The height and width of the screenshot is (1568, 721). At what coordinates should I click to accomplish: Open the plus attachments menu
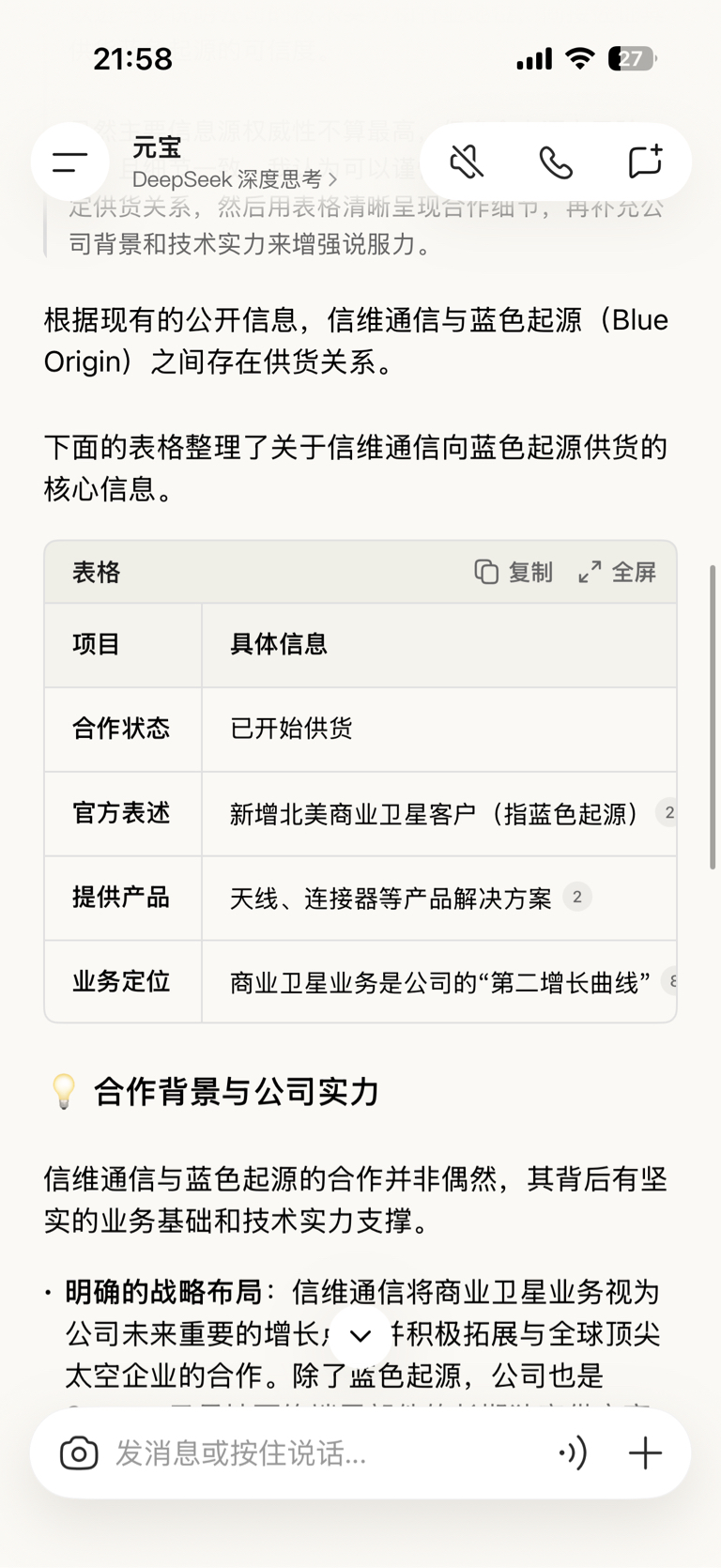pyautogui.click(x=645, y=1453)
